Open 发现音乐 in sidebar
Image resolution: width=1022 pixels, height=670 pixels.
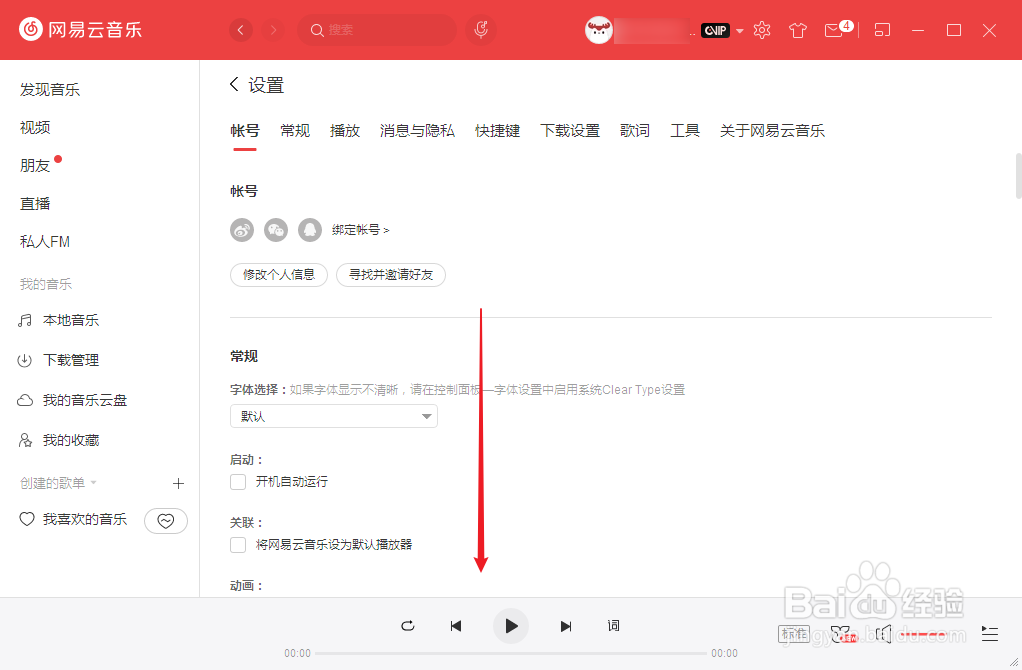[x=50, y=90]
